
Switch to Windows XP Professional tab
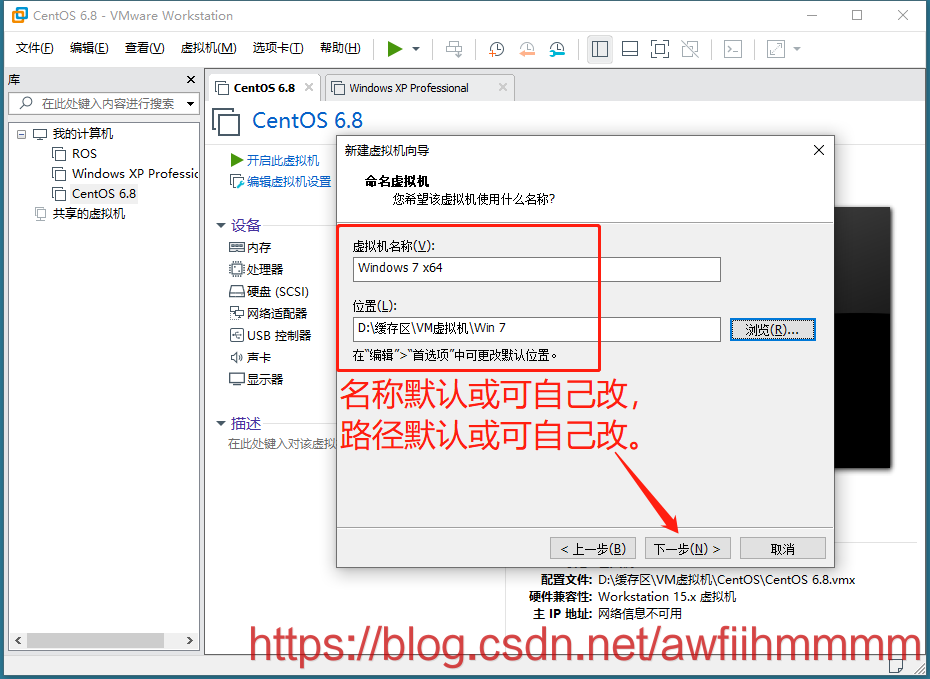pyautogui.click(x=409, y=88)
